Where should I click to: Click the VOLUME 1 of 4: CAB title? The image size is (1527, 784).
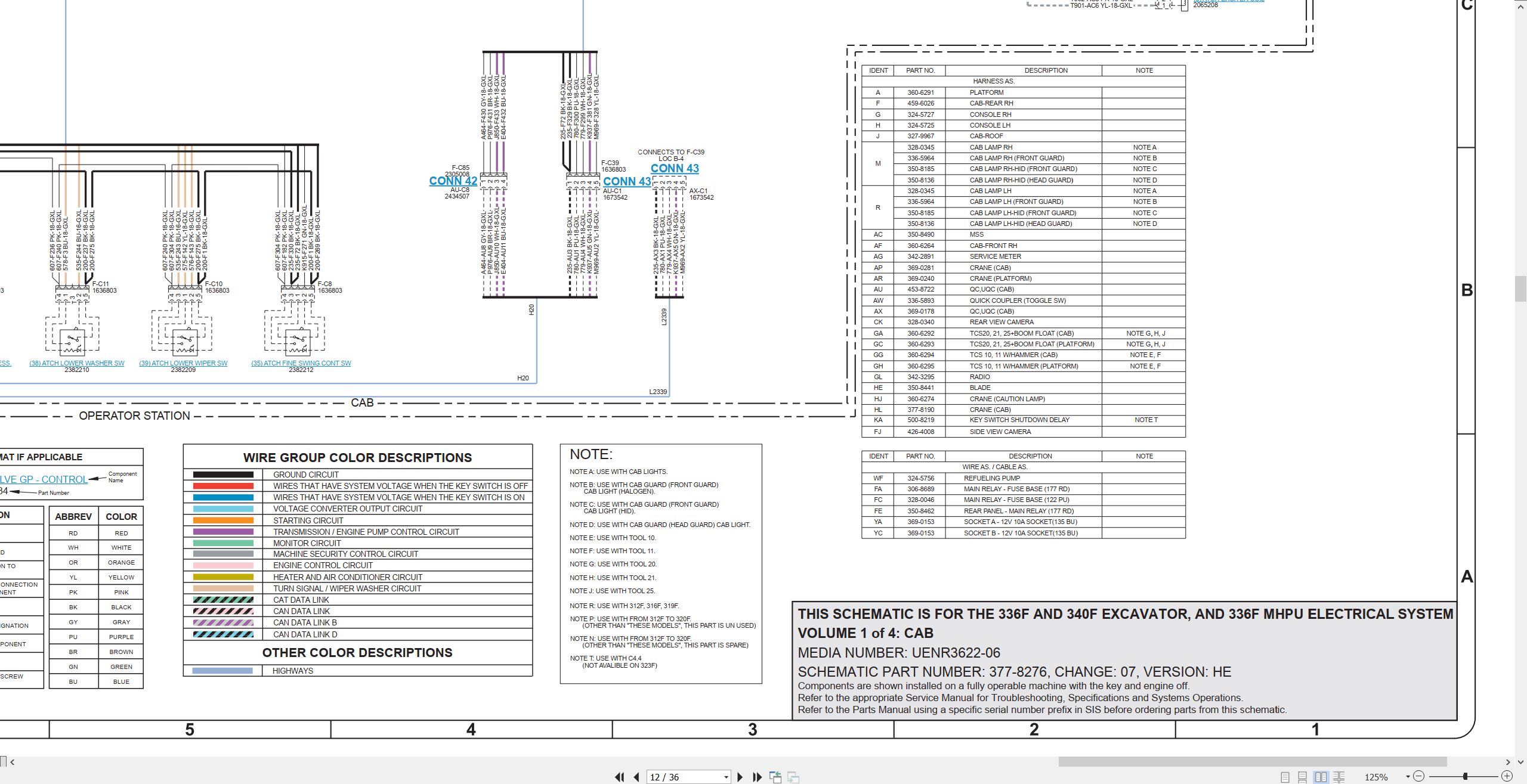(865, 633)
